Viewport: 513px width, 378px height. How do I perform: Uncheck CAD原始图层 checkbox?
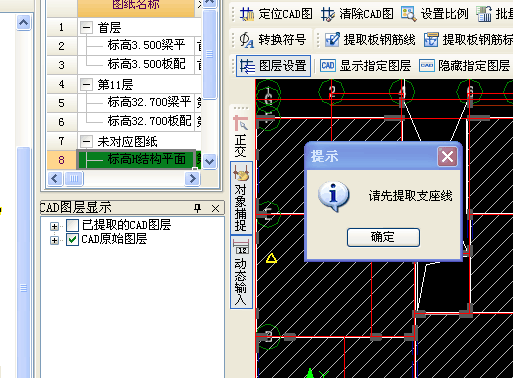[x=72, y=240]
